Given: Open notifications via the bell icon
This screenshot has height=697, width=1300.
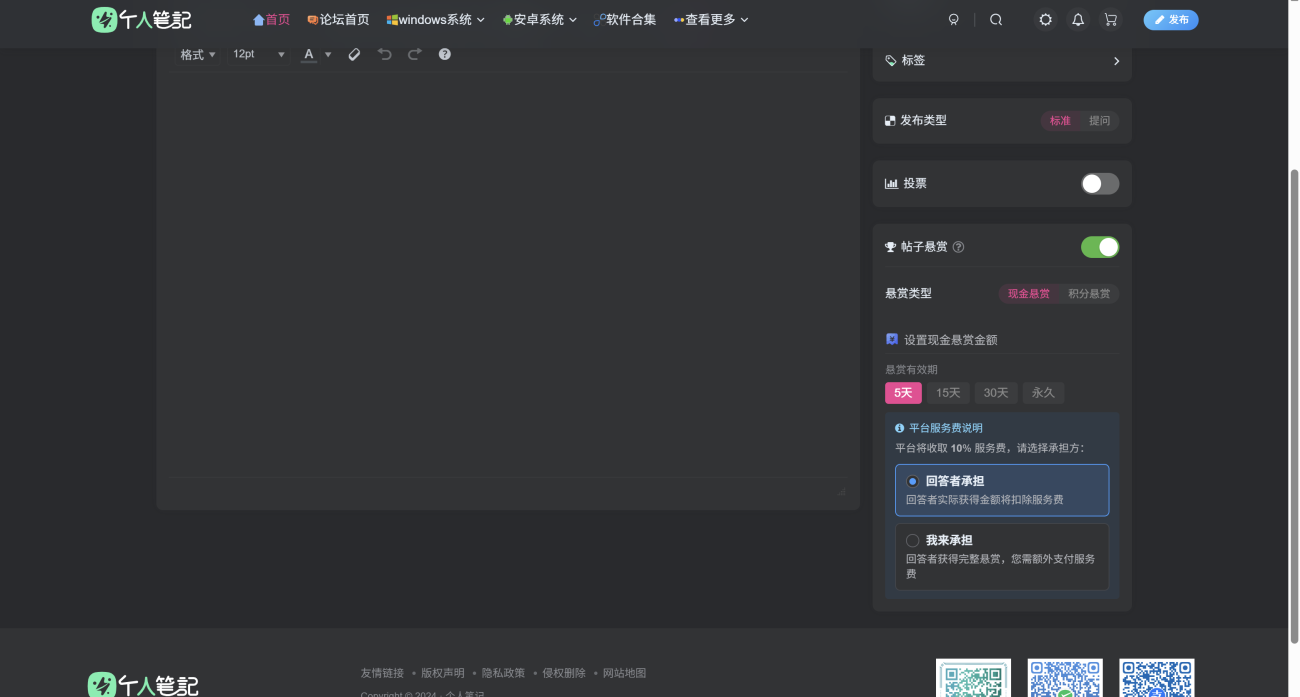Looking at the screenshot, I should (x=1078, y=19).
